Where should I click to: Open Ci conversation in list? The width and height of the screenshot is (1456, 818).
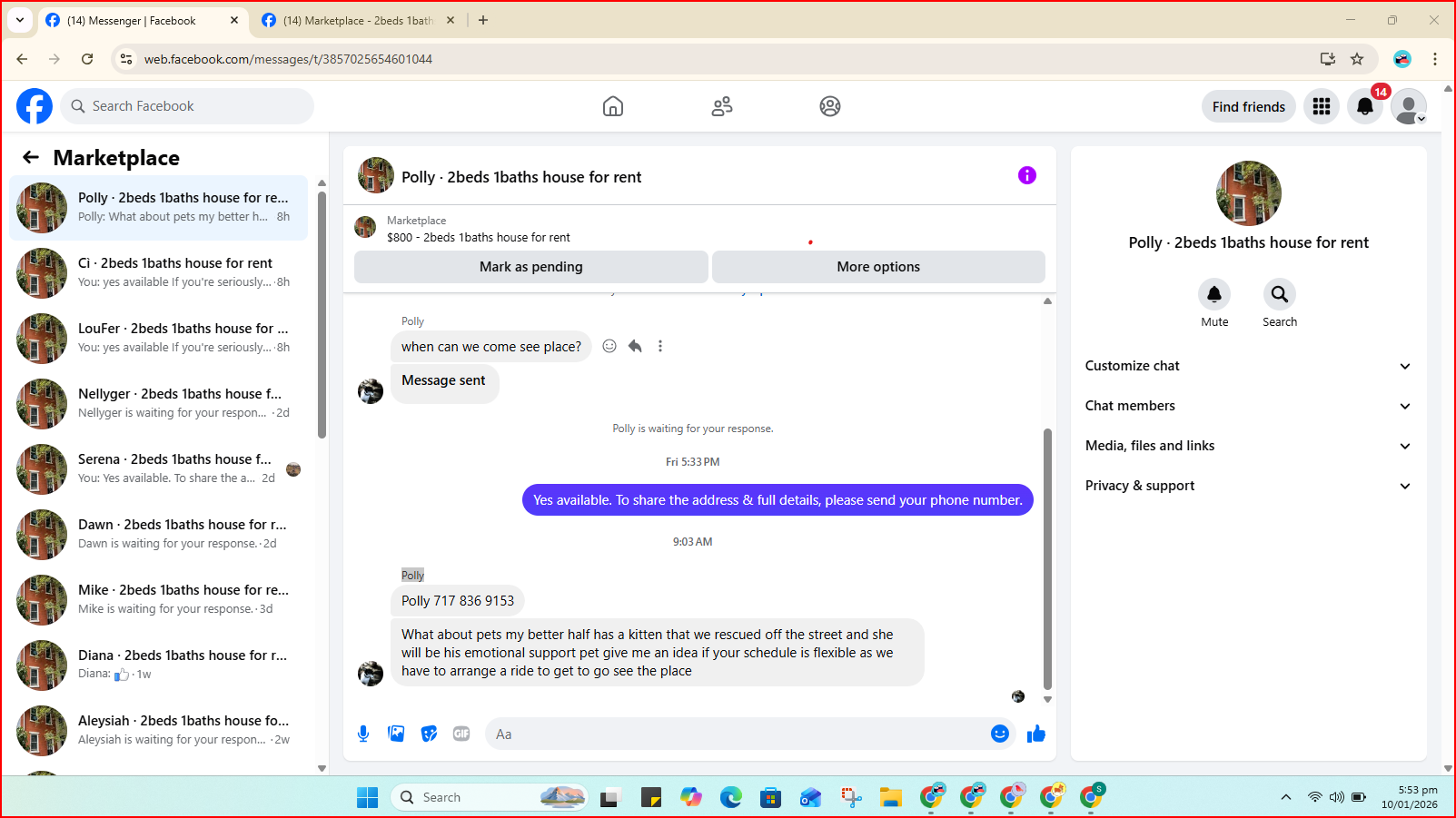pyautogui.click(x=159, y=273)
